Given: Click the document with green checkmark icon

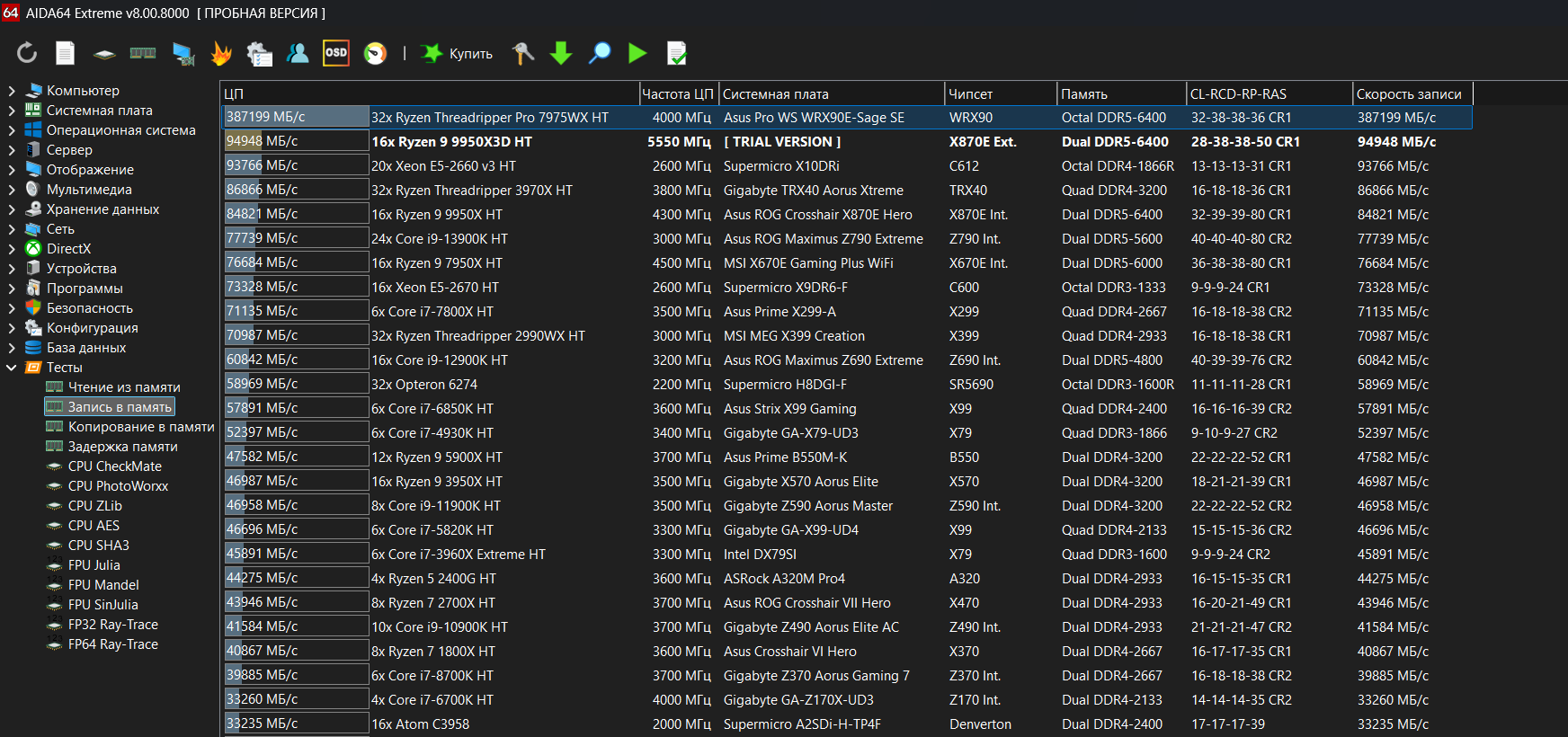Looking at the screenshot, I should click(x=677, y=54).
